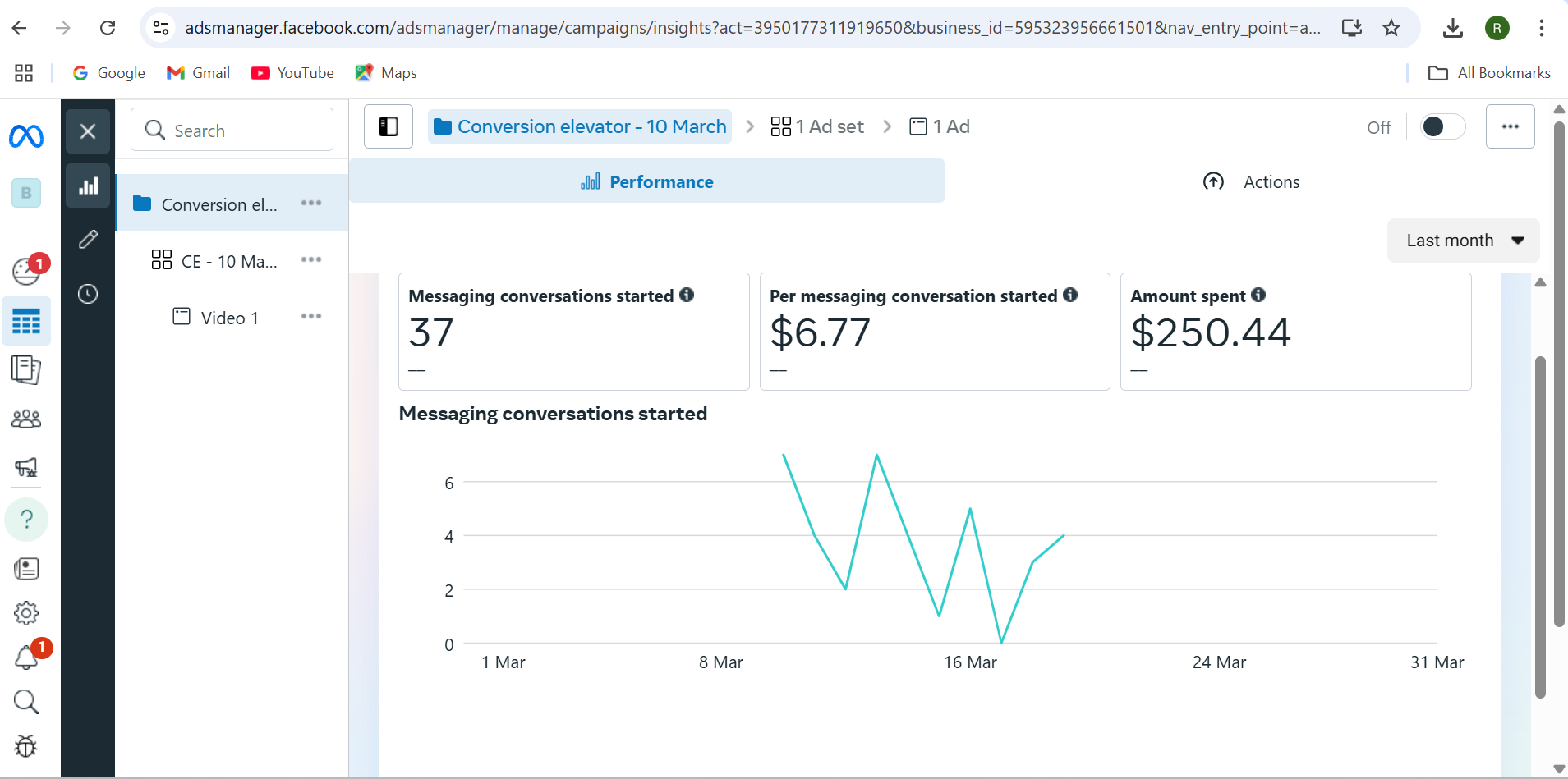This screenshot has height=779, width=1568.
Task: Open the Last month date dropdown
Action: pyautogui.click(x=1463, y=241)
